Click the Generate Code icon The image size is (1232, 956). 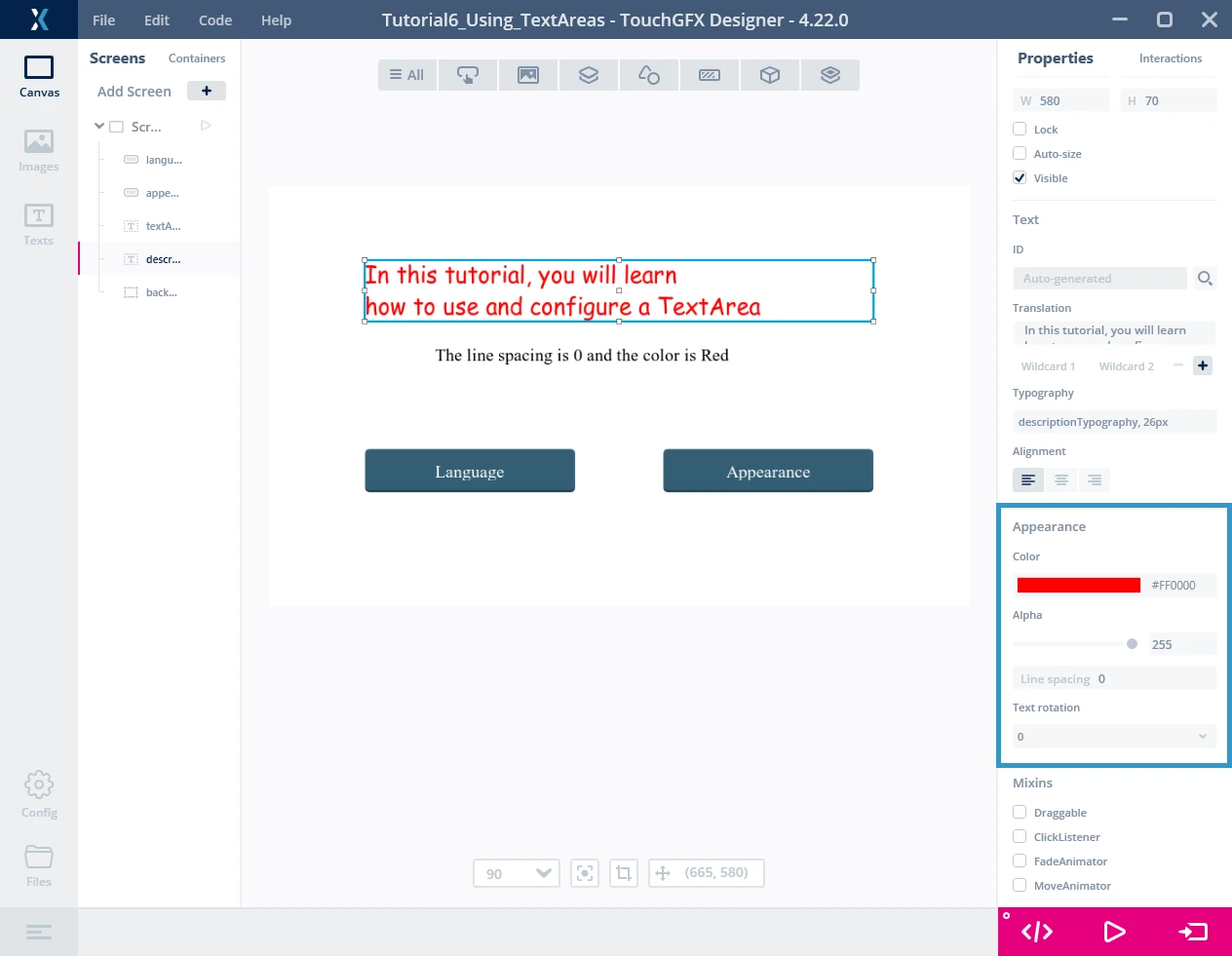[x=1037, y=932]
